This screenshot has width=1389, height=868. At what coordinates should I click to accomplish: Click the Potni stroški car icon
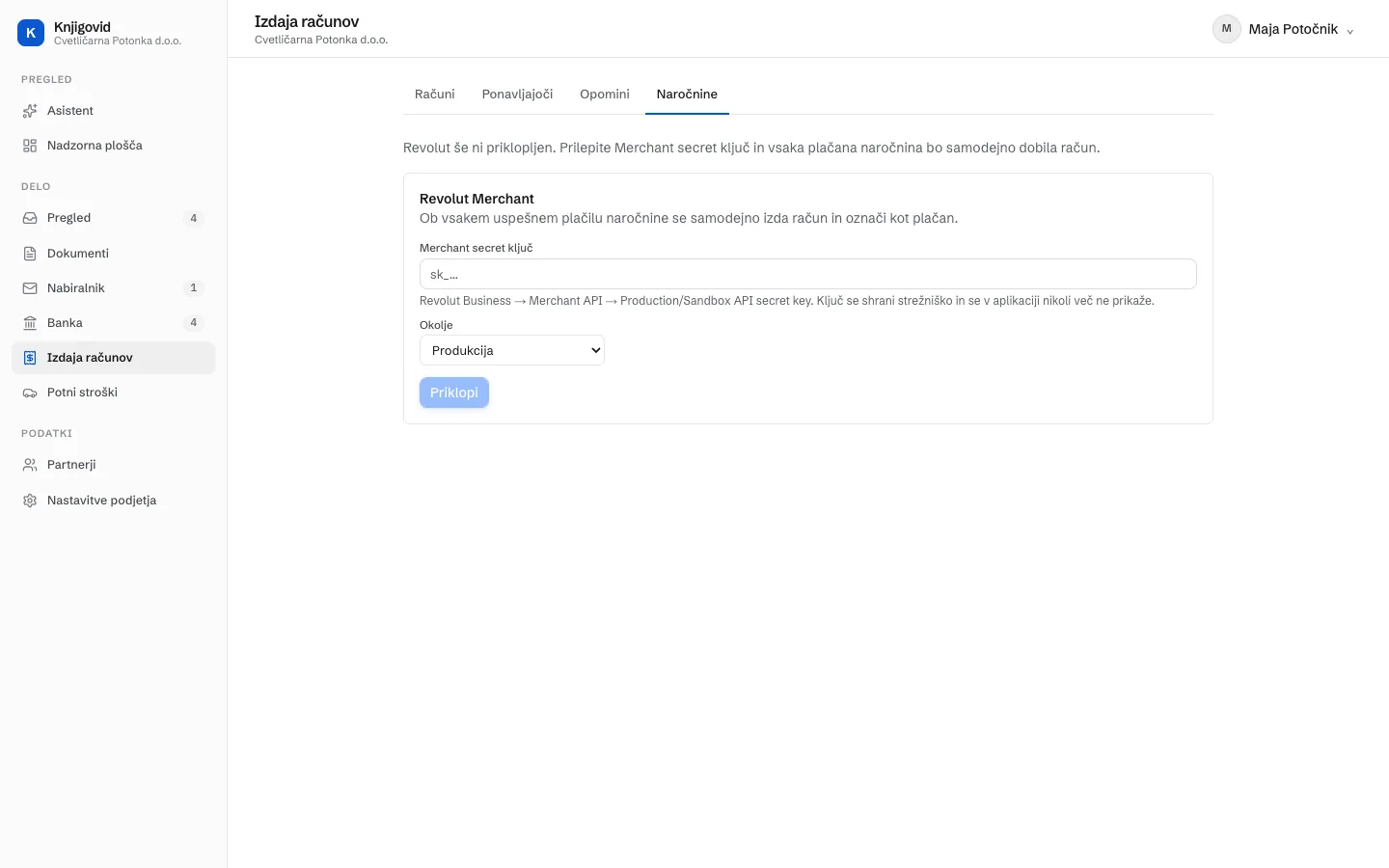coord(30,393)
